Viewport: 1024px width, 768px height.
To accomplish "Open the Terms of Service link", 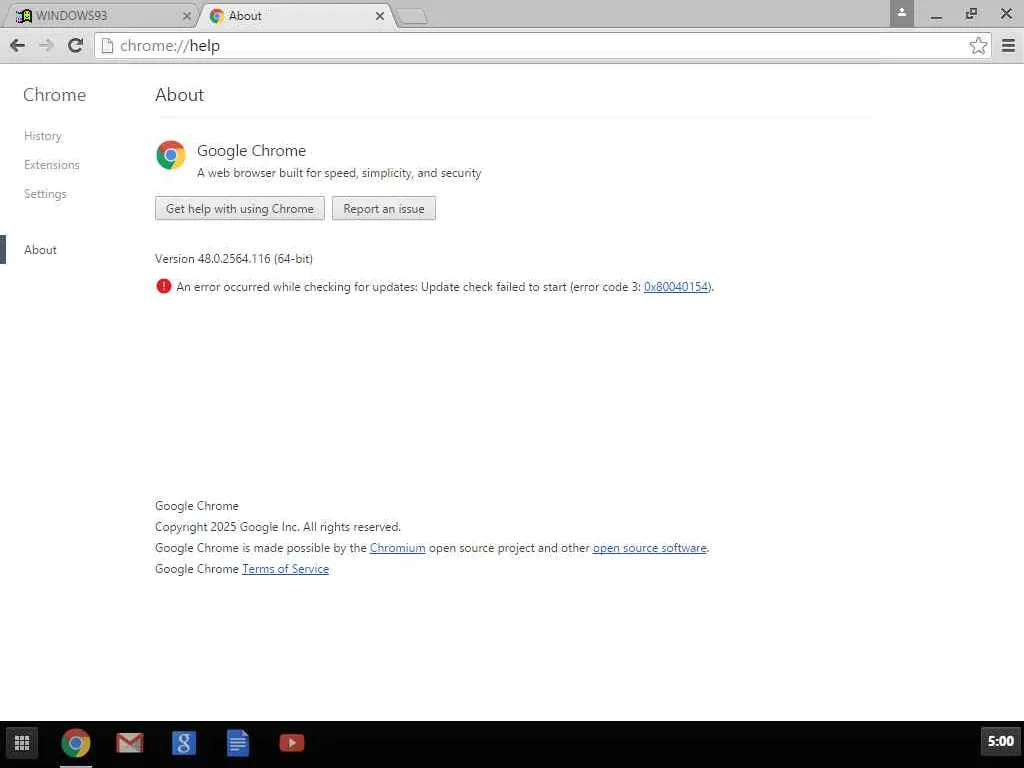I will [285, 569].
